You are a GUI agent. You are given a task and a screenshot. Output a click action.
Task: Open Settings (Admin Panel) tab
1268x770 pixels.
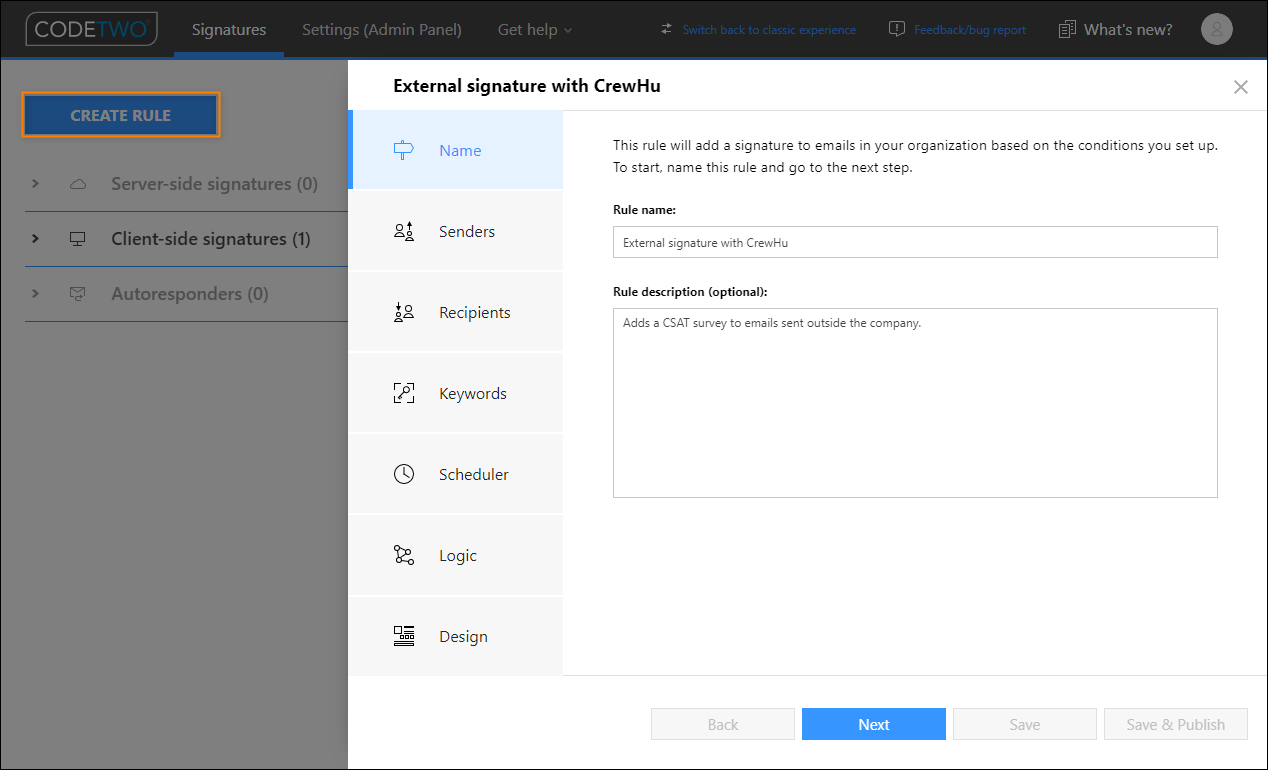point(382,29)
